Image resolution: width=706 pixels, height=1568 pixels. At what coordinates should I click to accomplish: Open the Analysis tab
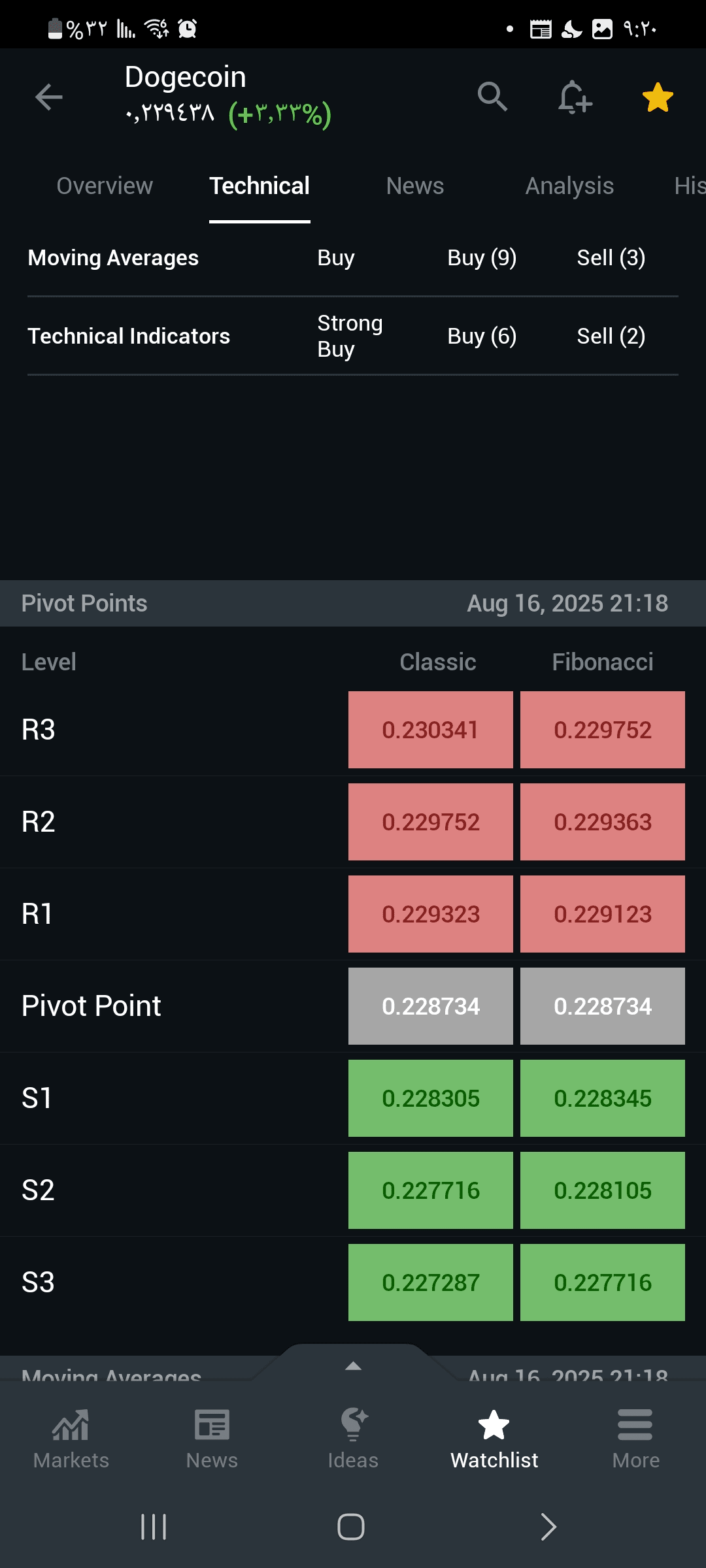click(569, 186)
